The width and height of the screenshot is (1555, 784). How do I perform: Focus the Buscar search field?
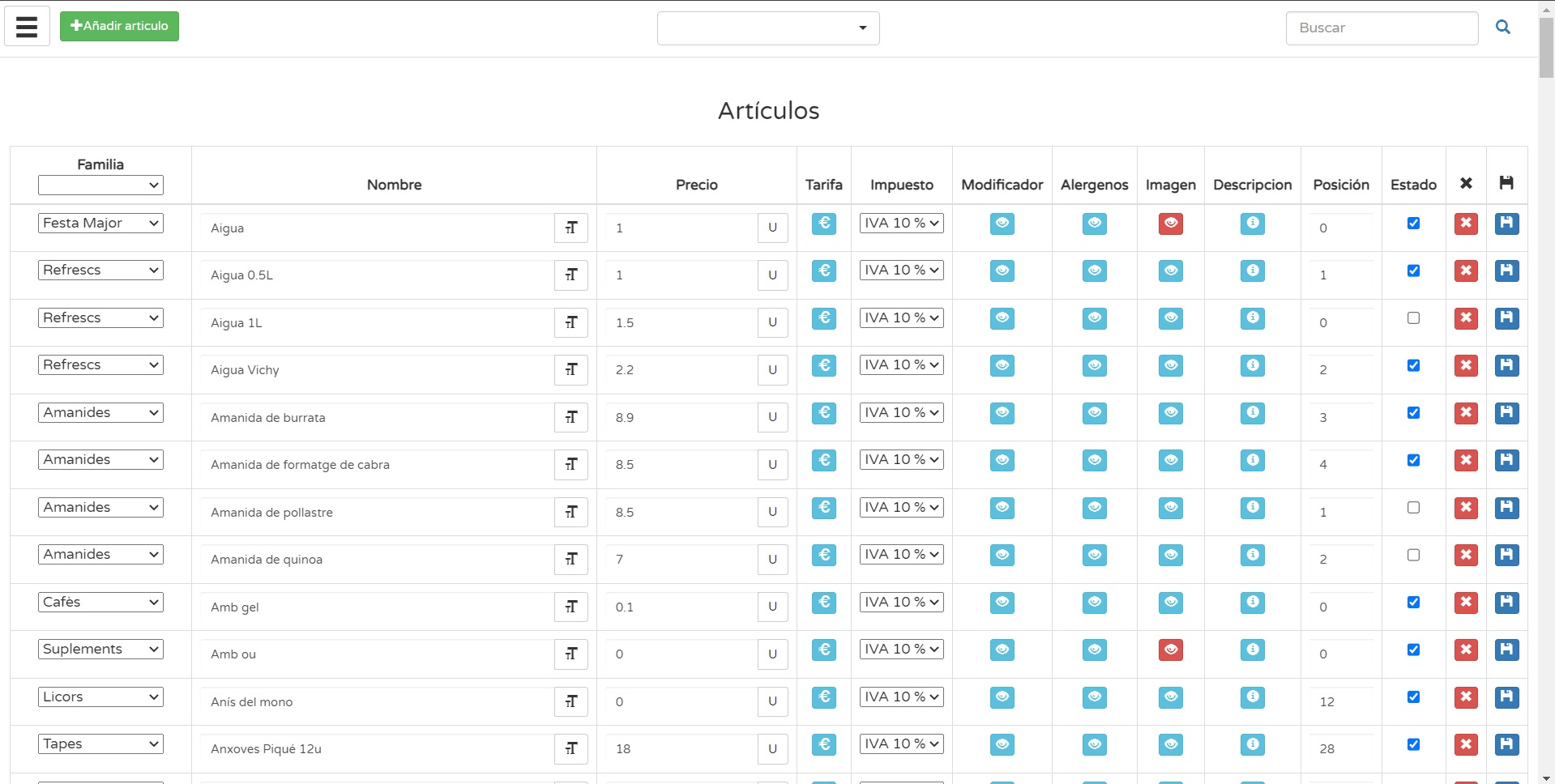tap(1381, 28)
